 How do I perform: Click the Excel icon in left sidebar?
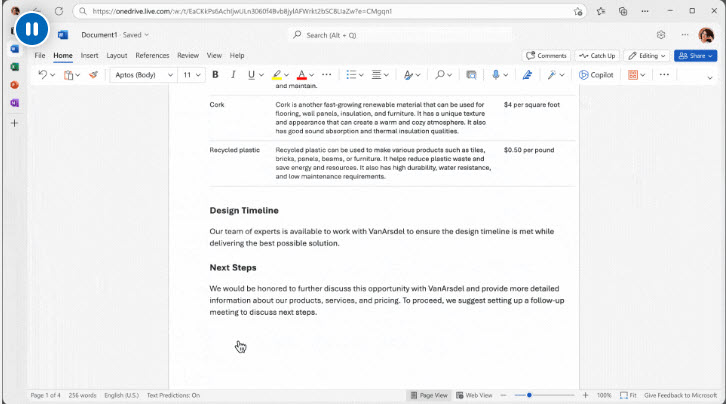(x=14, y=66)
